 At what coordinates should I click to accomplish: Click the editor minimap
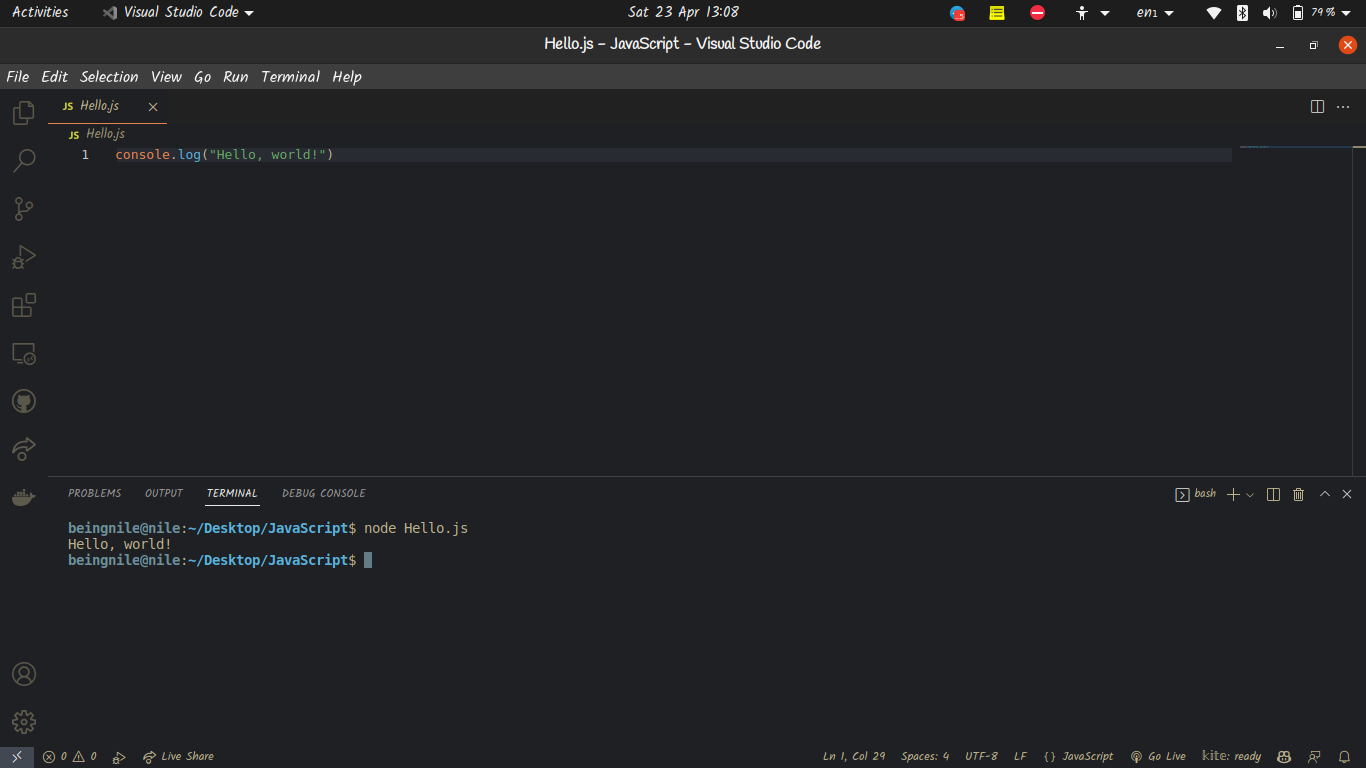(1295, 148)
